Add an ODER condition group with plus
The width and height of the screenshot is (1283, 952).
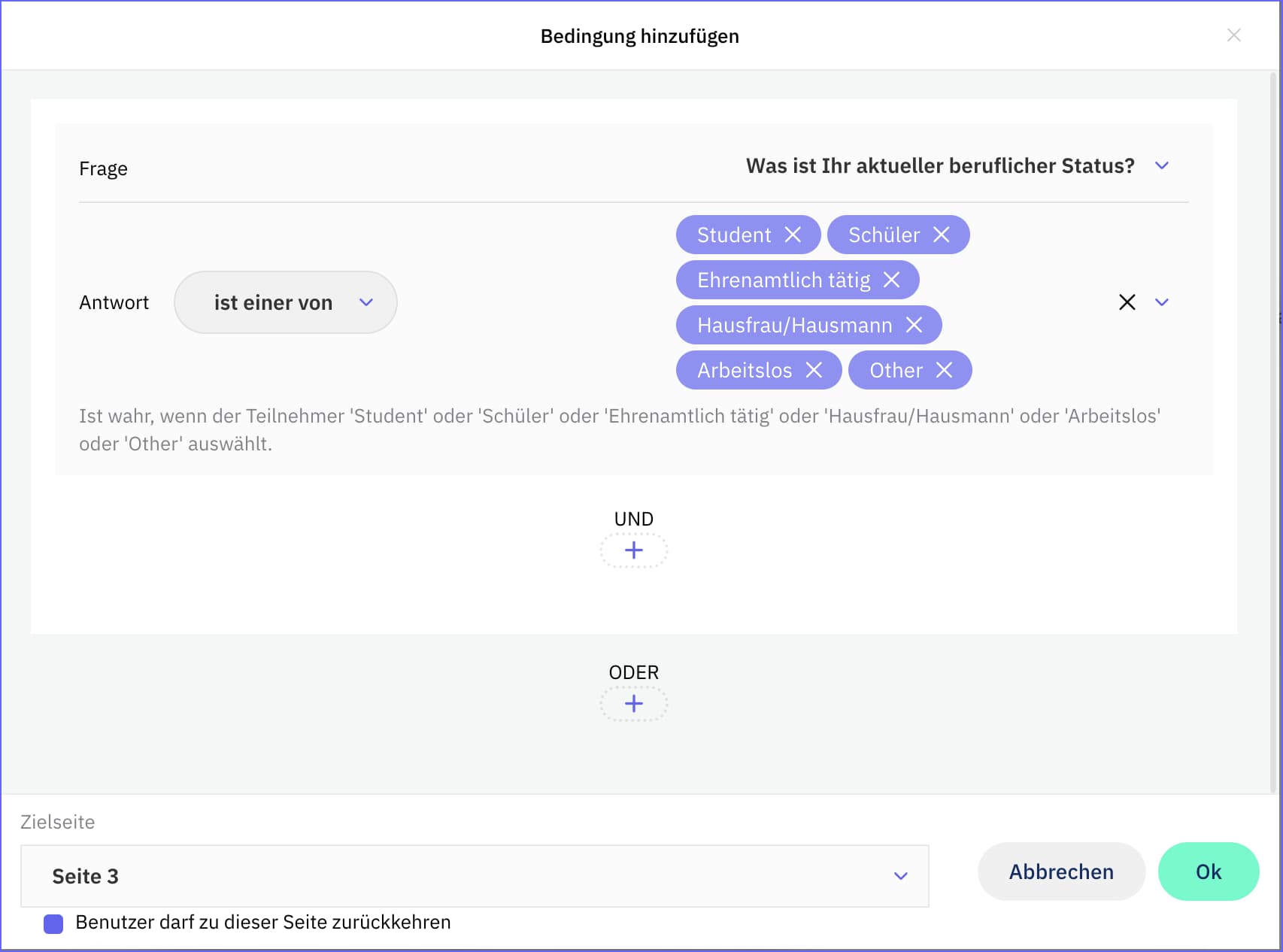point(634,704)
